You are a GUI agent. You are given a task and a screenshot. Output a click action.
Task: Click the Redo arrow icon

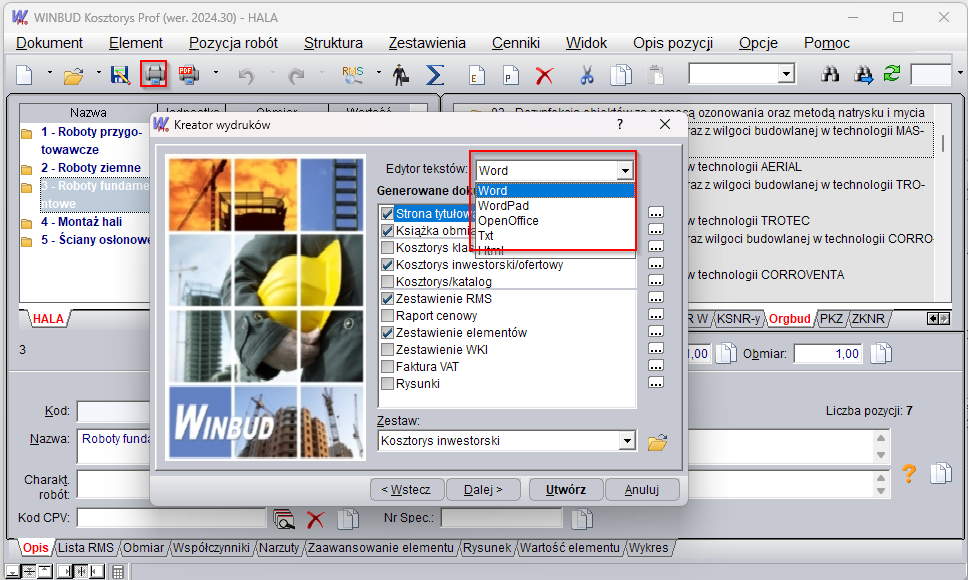point(296,75)
